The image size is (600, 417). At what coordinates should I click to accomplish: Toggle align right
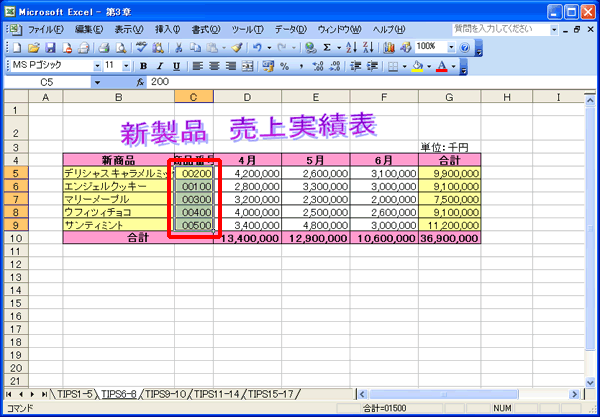[x=231, y=66]
